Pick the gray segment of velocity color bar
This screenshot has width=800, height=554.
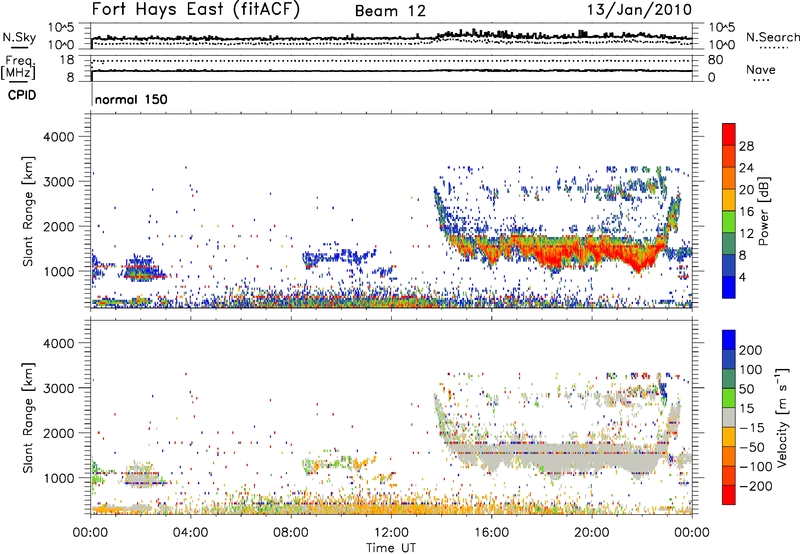pyautogui.click(x=729, y=418)
